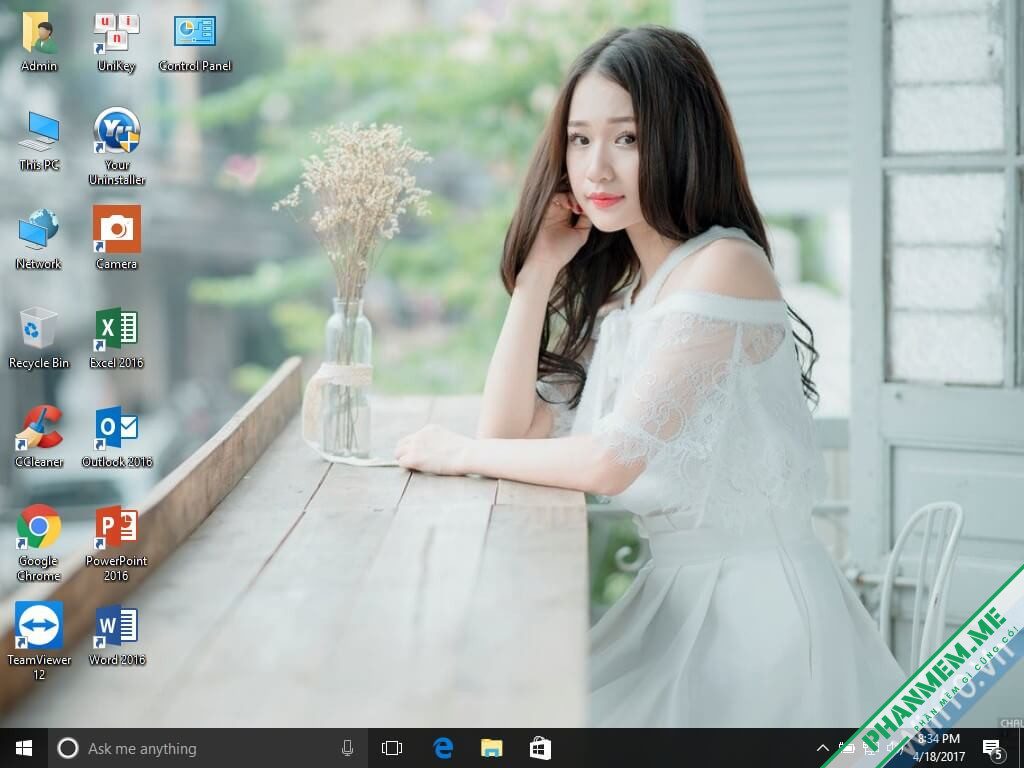
Task: Open the clock showing 8:34 PM
Action: click(939, 748)
